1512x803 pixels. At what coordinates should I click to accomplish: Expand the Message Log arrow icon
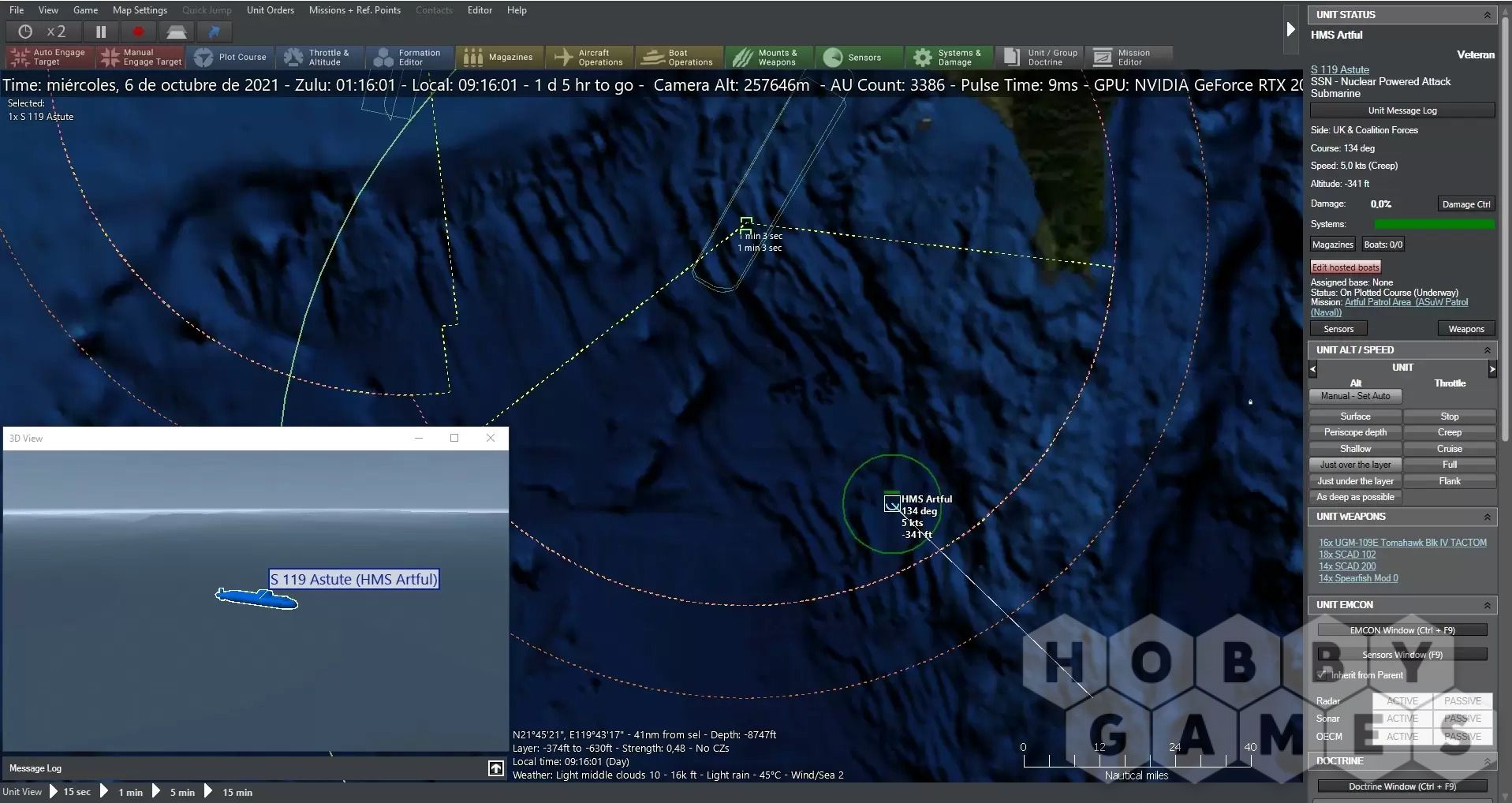tap(495, 768)
